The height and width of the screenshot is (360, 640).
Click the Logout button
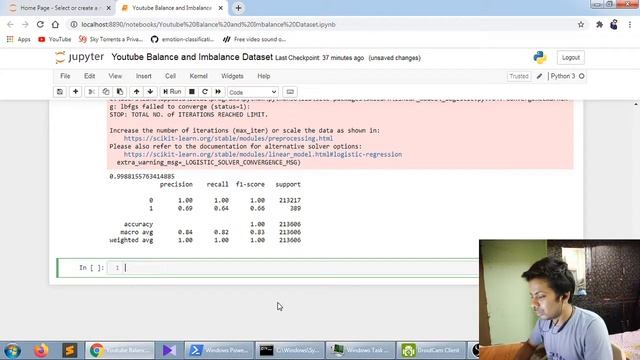pos(571,58)
